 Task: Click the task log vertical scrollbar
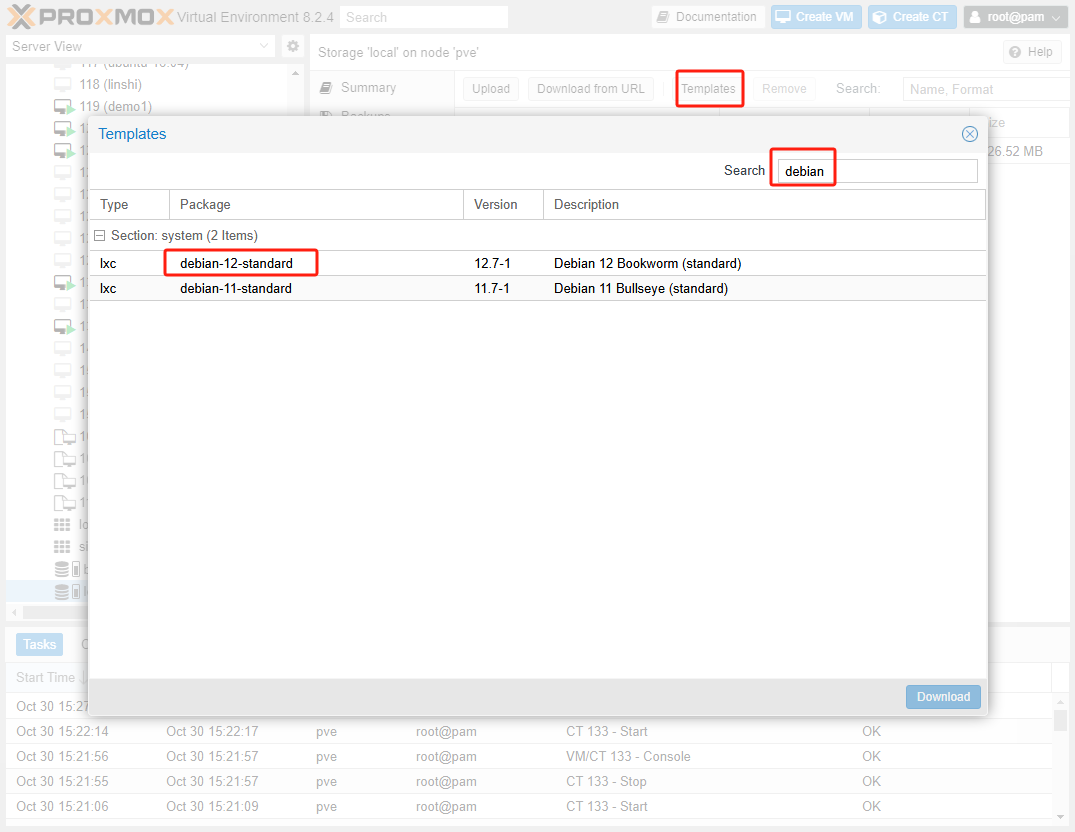[x=1060, y=720]
